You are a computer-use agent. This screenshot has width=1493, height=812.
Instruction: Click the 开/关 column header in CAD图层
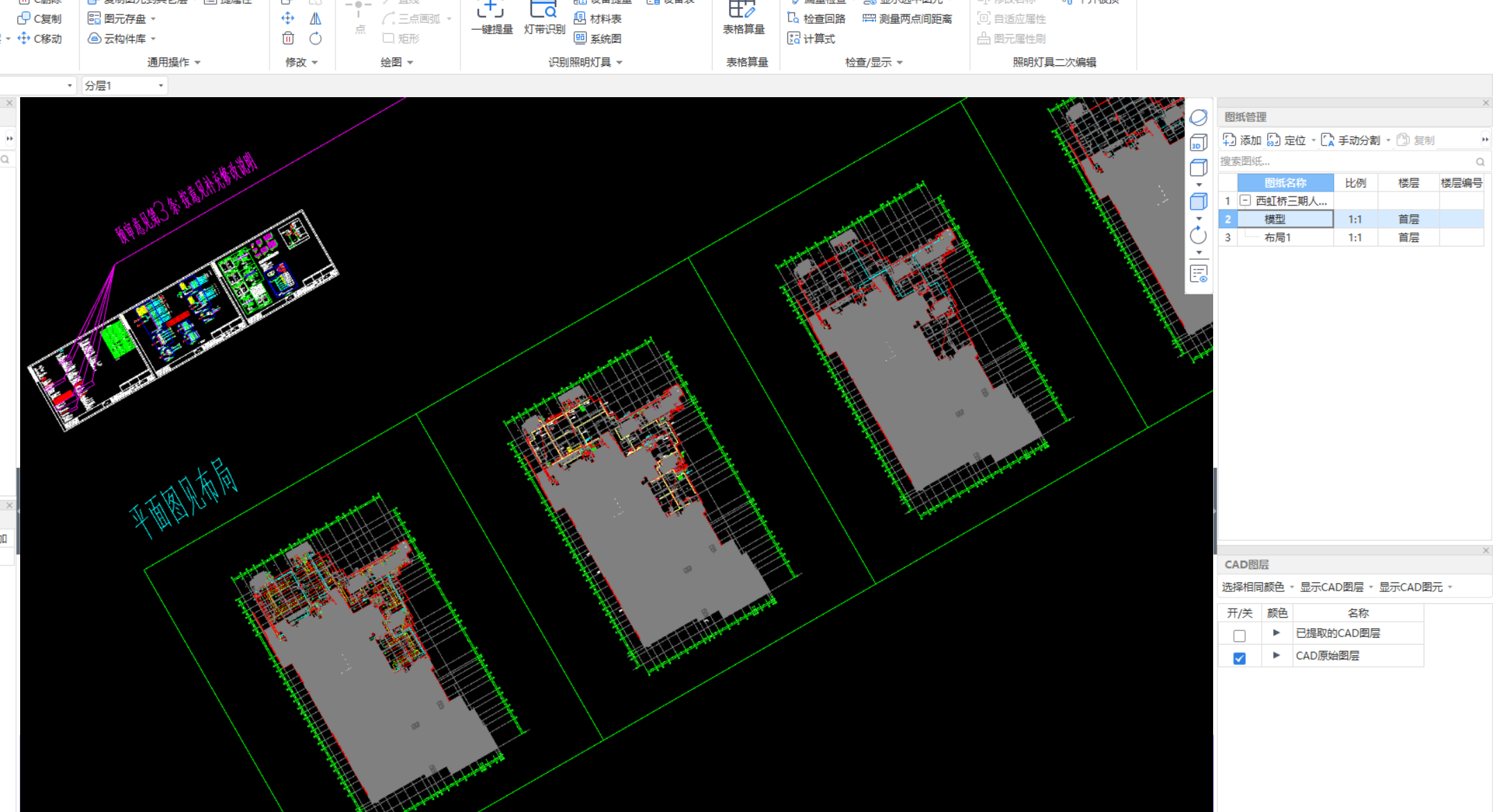1240,613
